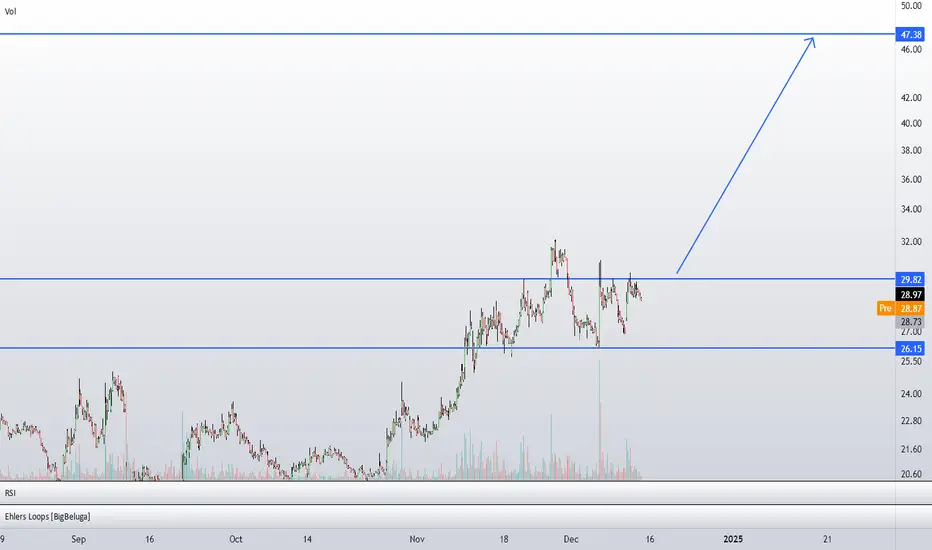Select the Vol indicator label
The height and width of the screenshot is (550, 932).
click(x=10, y=11)
